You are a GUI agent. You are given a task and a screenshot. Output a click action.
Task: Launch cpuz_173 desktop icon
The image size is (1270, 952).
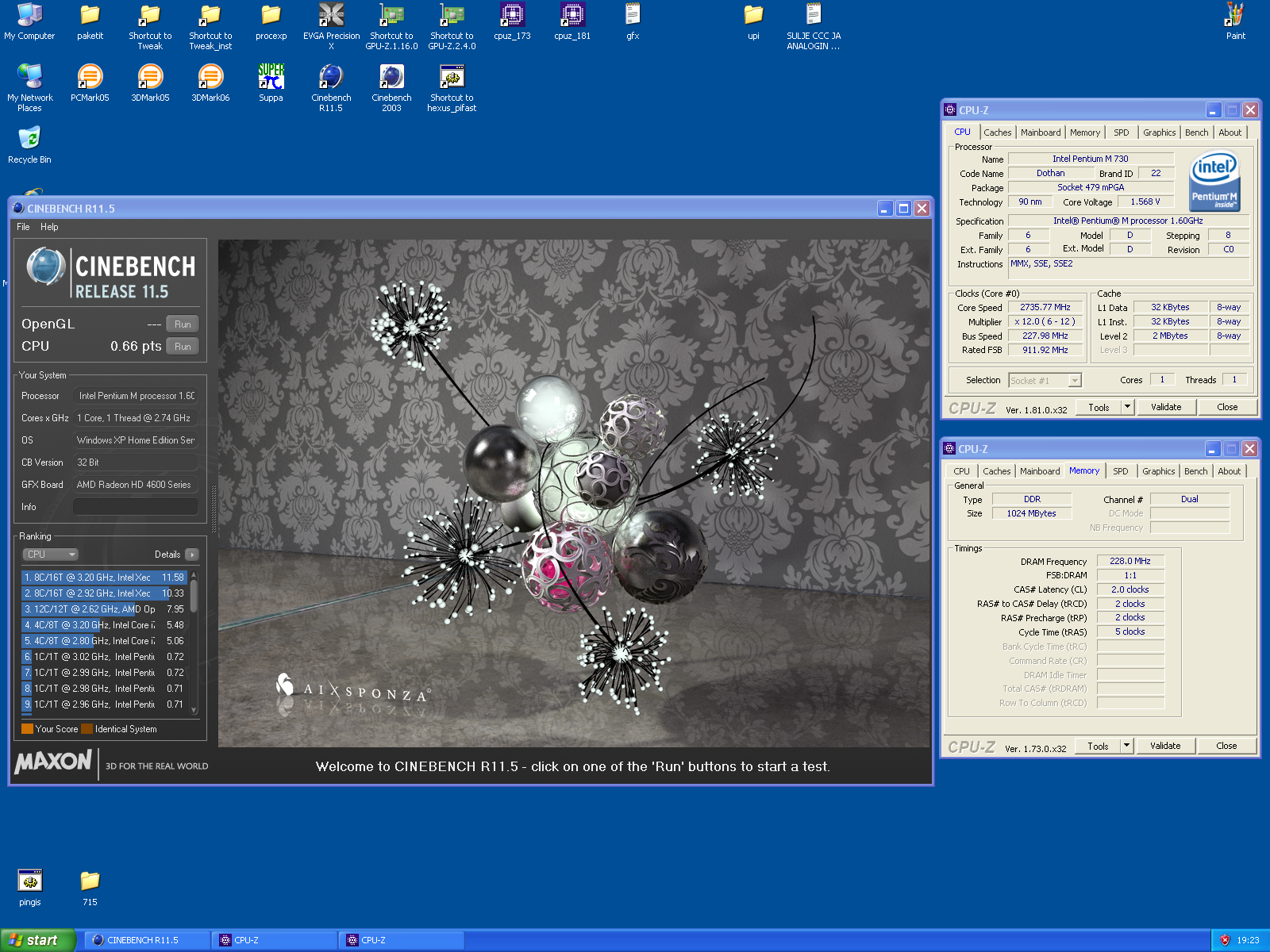[512, 21]
